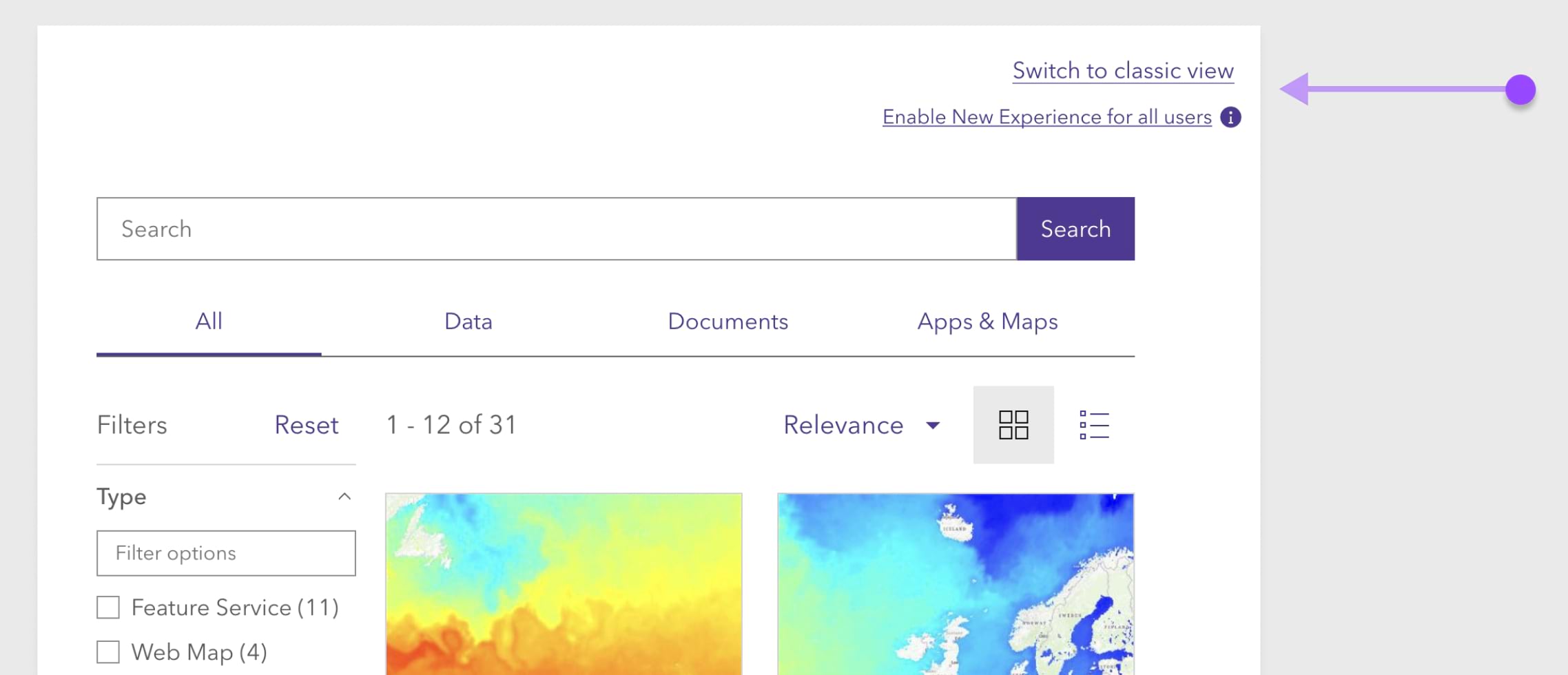The width and height of the screenshot is (1568, 675).
Task: Open the orange-yellow temperature map thumbnail
Action: point(564,584)
